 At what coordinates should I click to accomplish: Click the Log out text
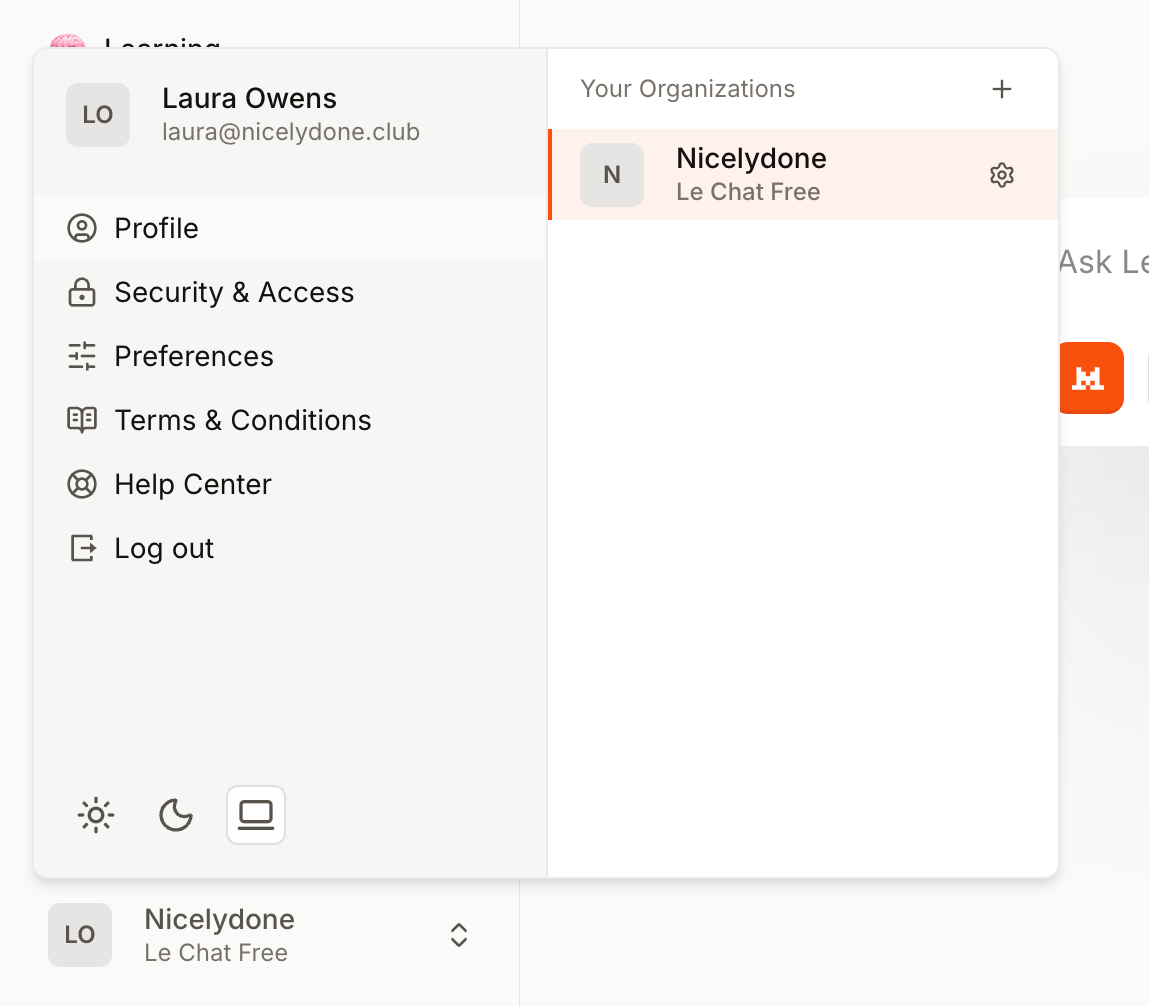[x=164, y=548]
